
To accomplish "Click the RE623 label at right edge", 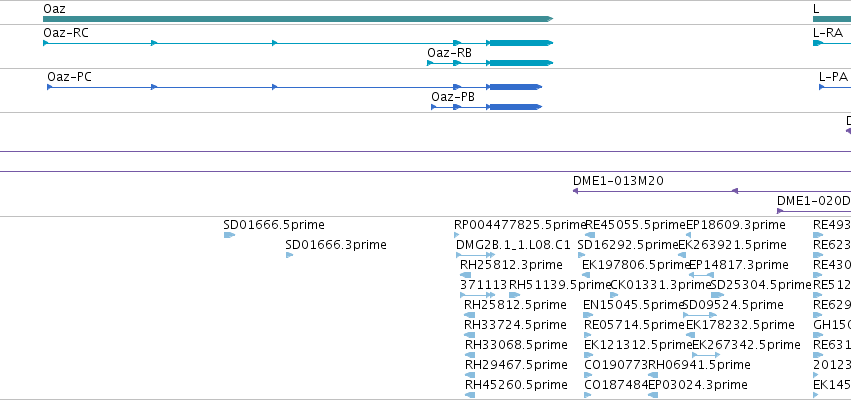I will tap(832, 245).
